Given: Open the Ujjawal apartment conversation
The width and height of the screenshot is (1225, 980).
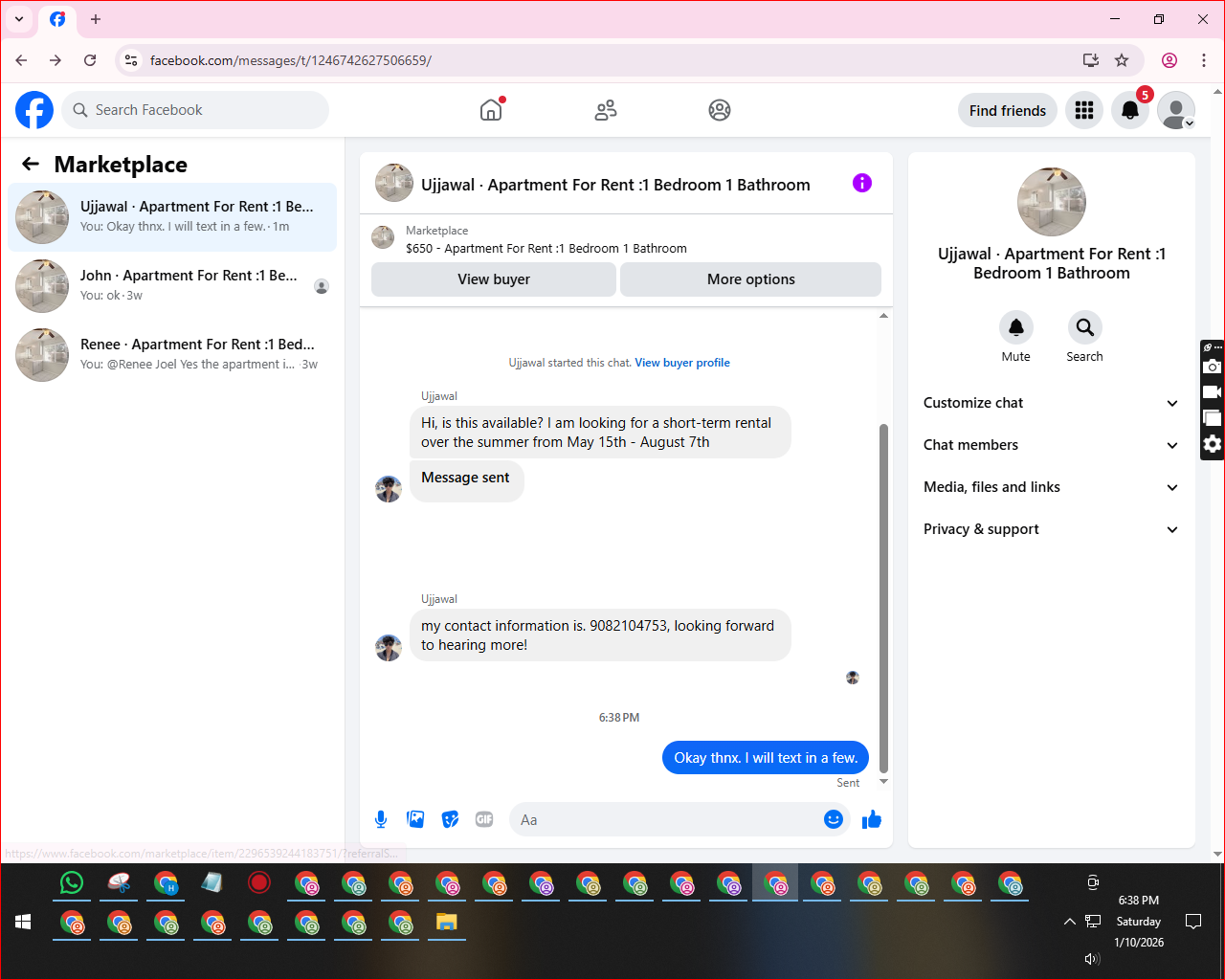Looking at the screenshot, I should click(x=172, y=217).
